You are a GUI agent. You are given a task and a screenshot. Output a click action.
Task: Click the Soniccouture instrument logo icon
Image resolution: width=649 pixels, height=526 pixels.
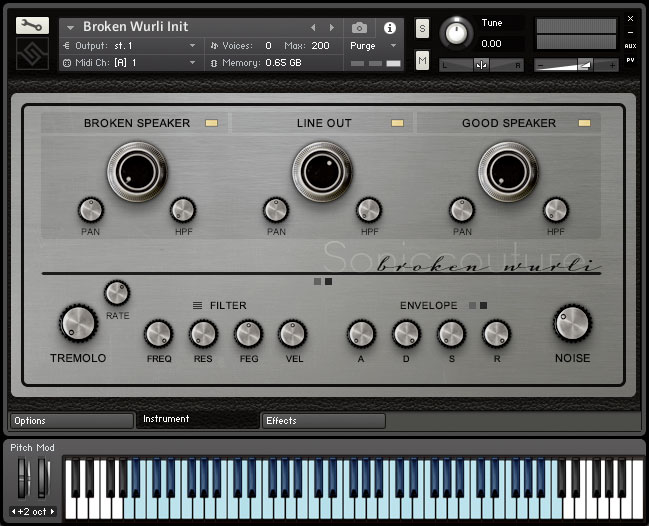[x=32, y=54]
